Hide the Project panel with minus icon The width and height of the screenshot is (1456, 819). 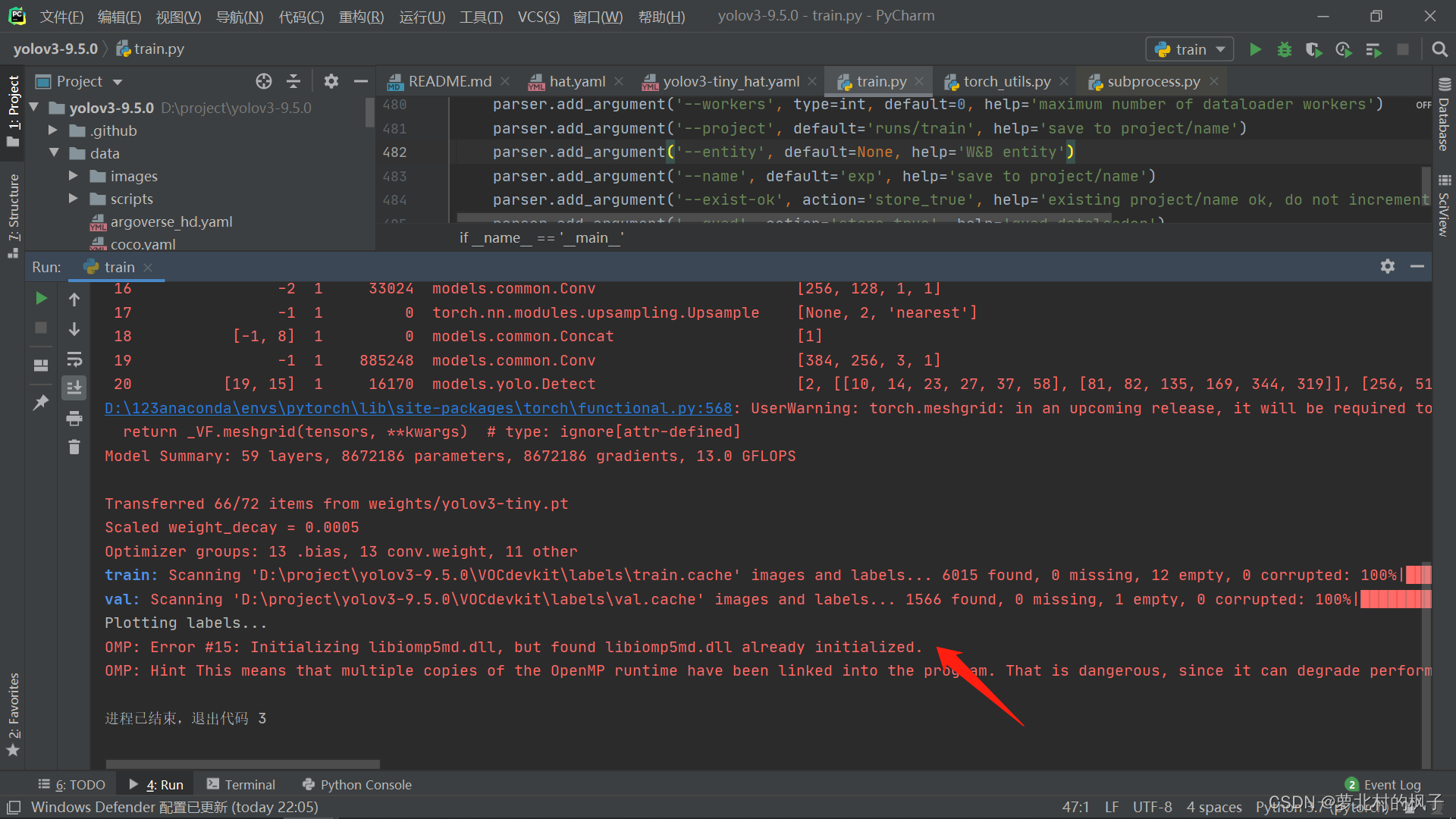(x=361, y=81)
